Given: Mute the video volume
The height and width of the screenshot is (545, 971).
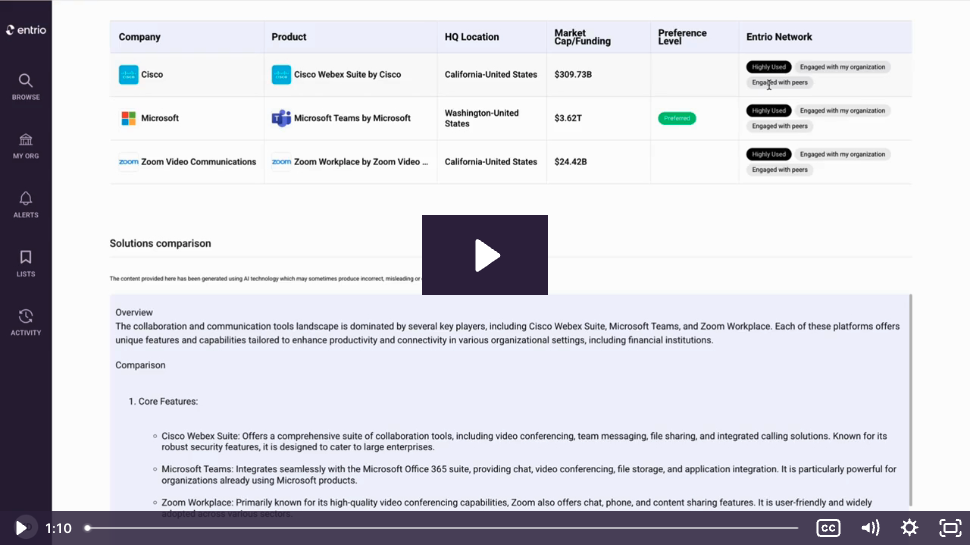Looking at the screenshot, I should [870, 528].
